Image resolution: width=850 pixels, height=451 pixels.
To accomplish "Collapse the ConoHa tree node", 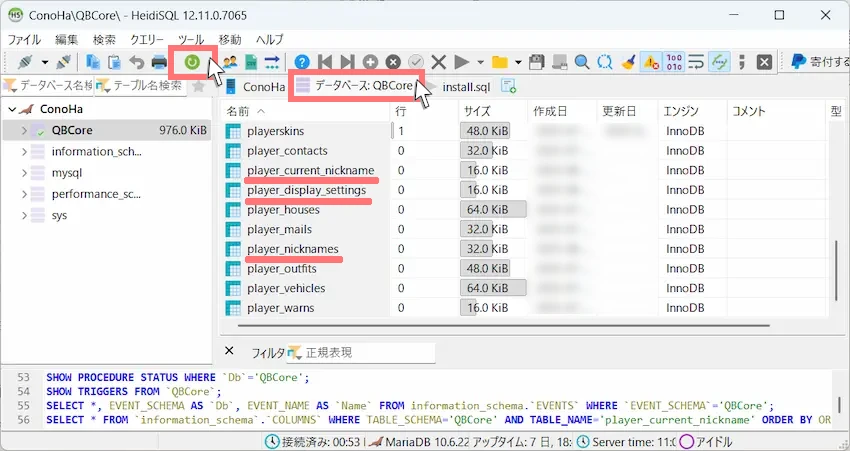I will (x=12, y=109).
